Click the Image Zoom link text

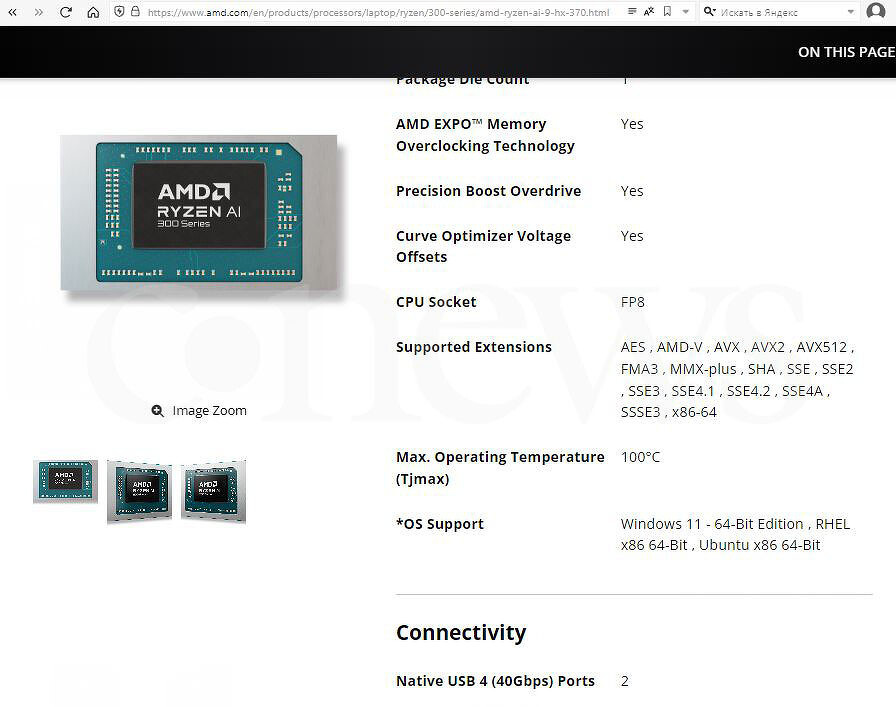pos(209,410)
